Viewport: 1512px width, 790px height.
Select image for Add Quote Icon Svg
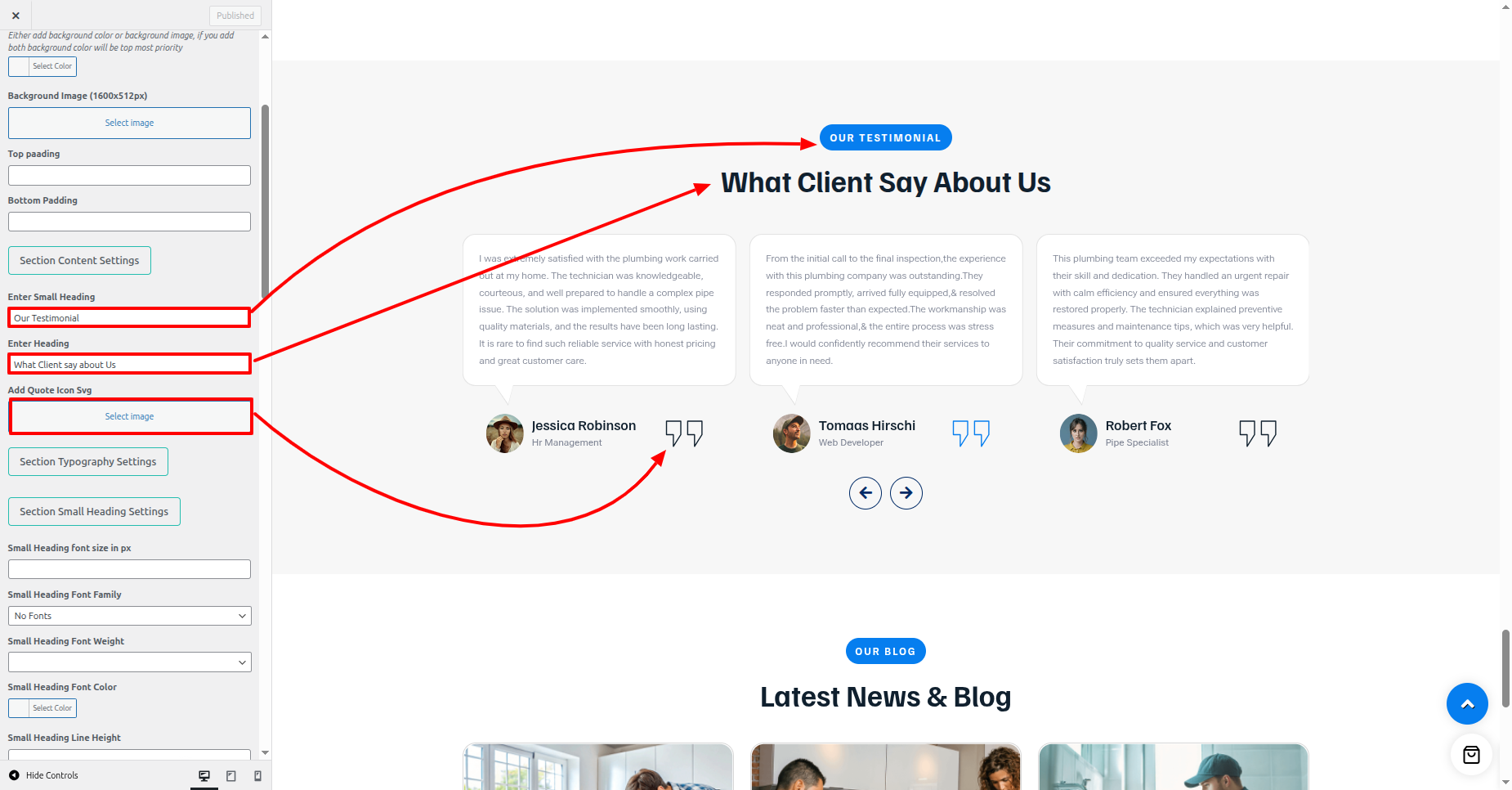click(129, 416)
